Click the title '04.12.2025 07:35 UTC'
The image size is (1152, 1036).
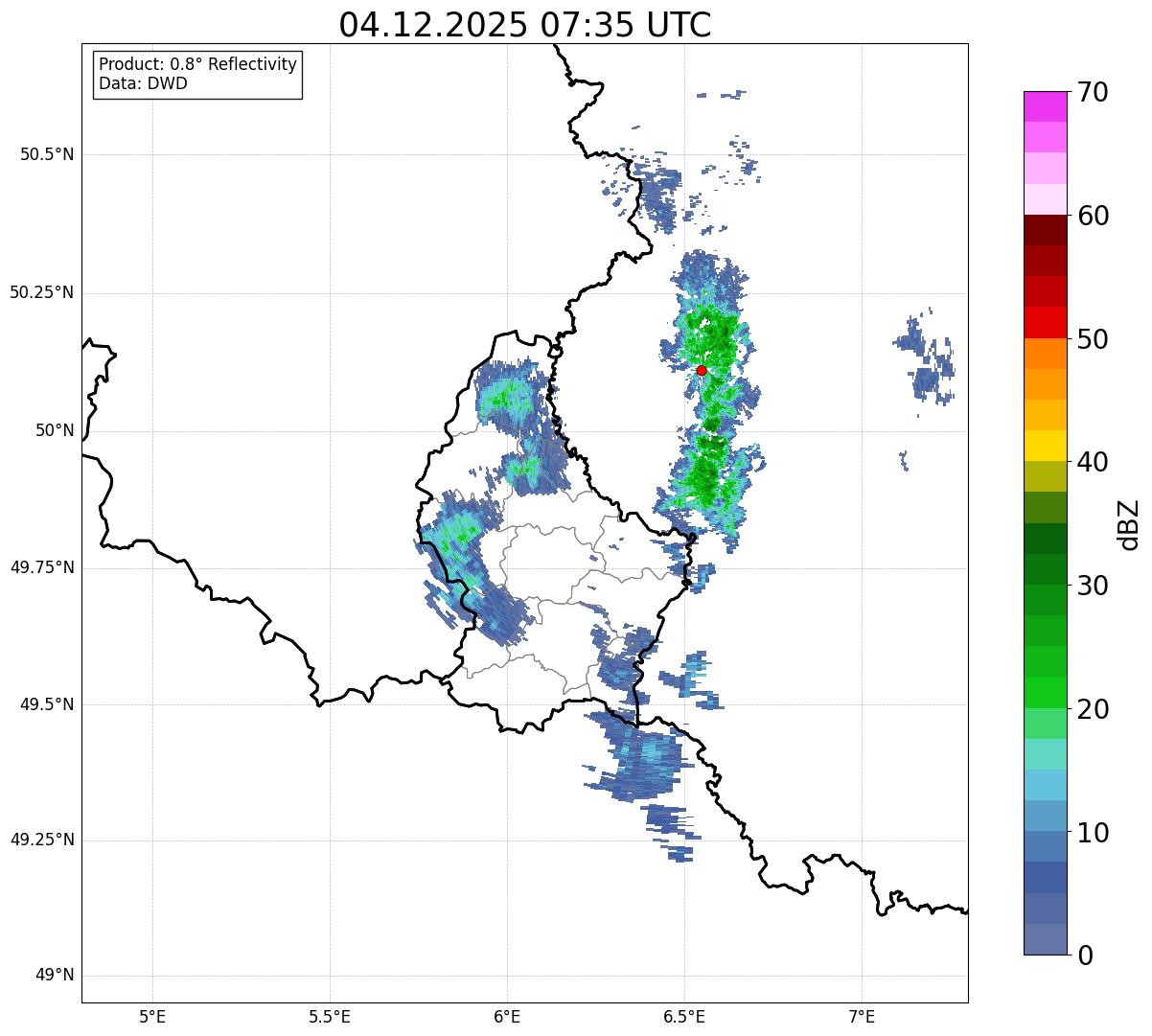point(525,25)
